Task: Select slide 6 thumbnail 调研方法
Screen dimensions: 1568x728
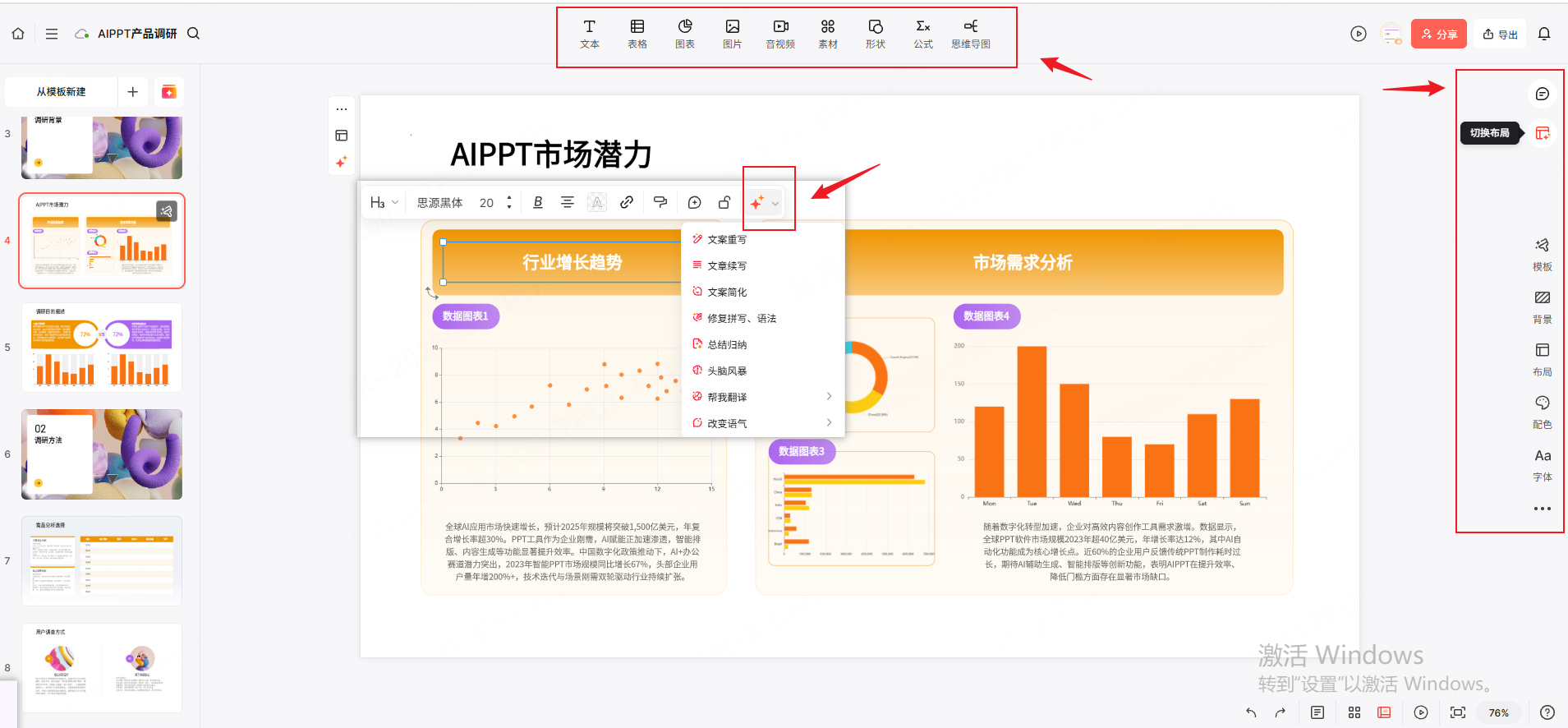Action: (x=102, y=454)
